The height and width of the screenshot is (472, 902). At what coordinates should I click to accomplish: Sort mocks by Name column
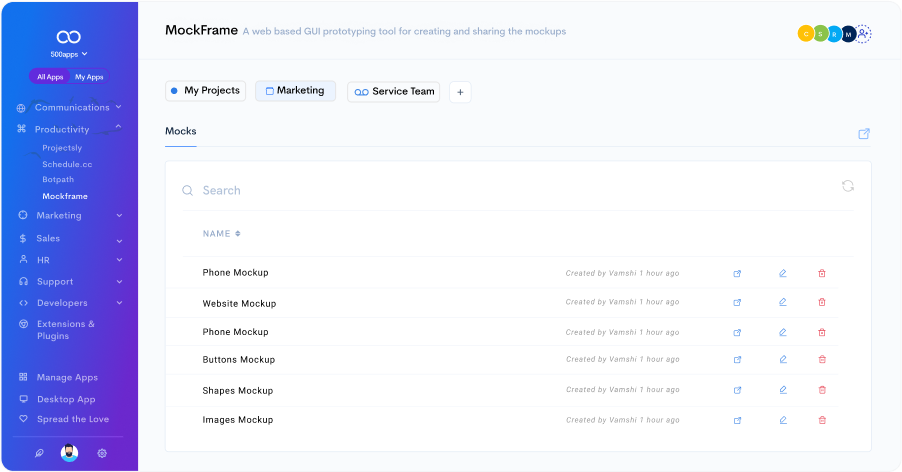coord(221,234)
